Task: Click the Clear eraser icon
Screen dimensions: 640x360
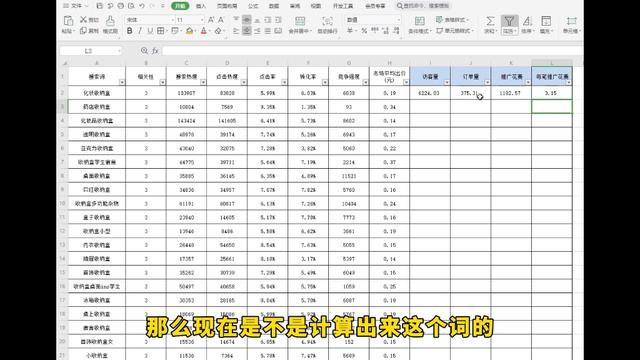Action: click(x=218, y=31)
